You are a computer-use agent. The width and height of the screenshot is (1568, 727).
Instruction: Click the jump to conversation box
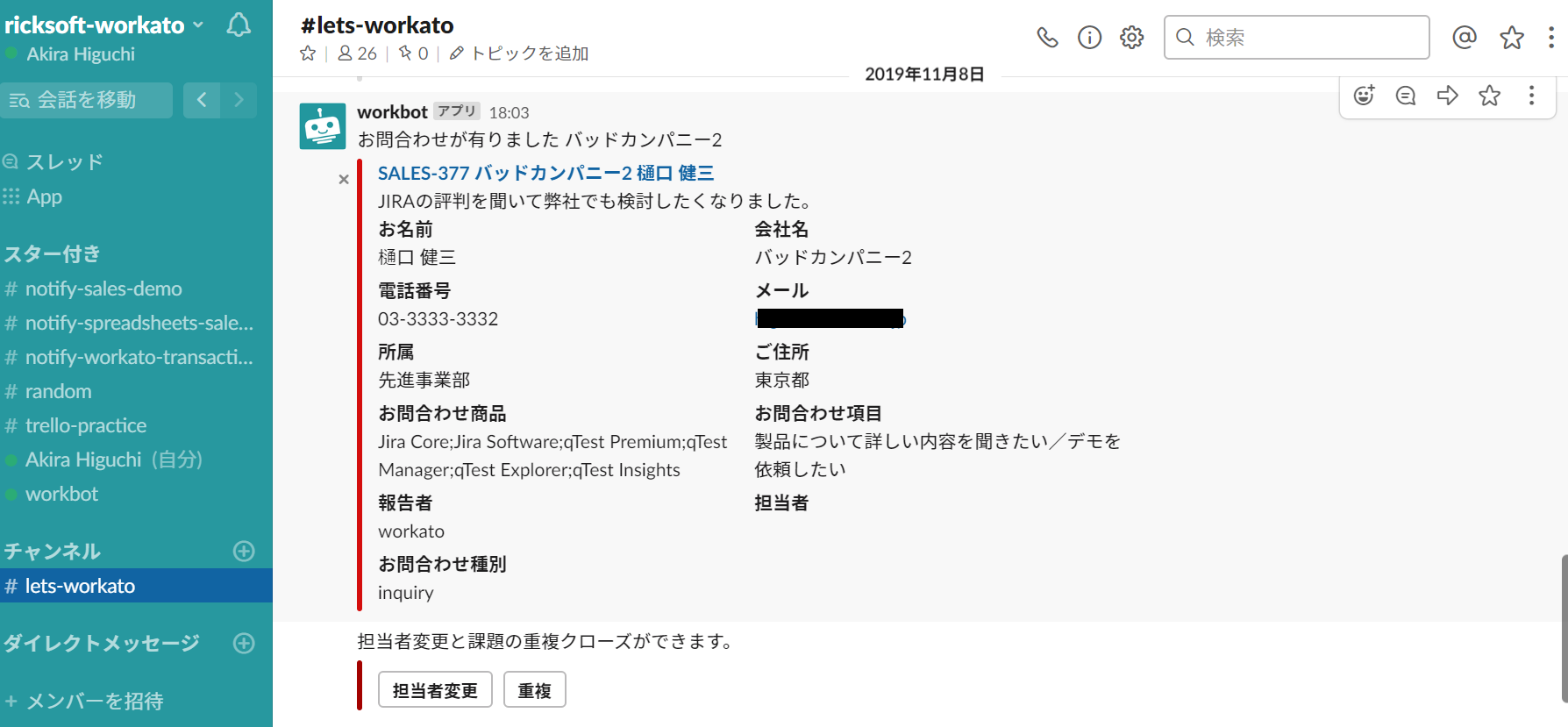[86, 100]
